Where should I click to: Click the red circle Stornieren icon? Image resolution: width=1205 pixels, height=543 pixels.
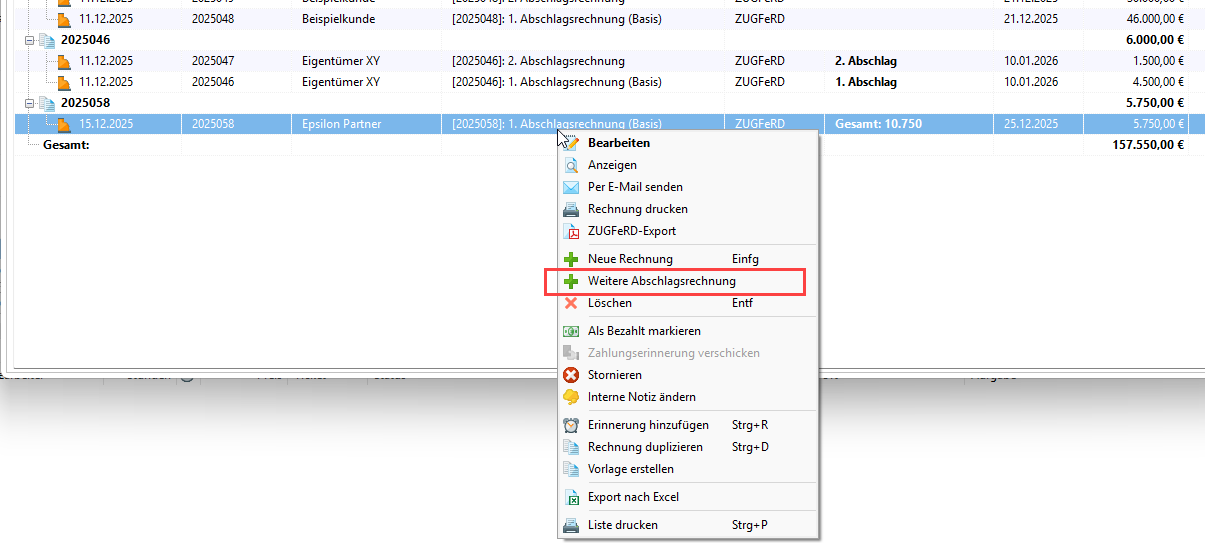[571, 375]
